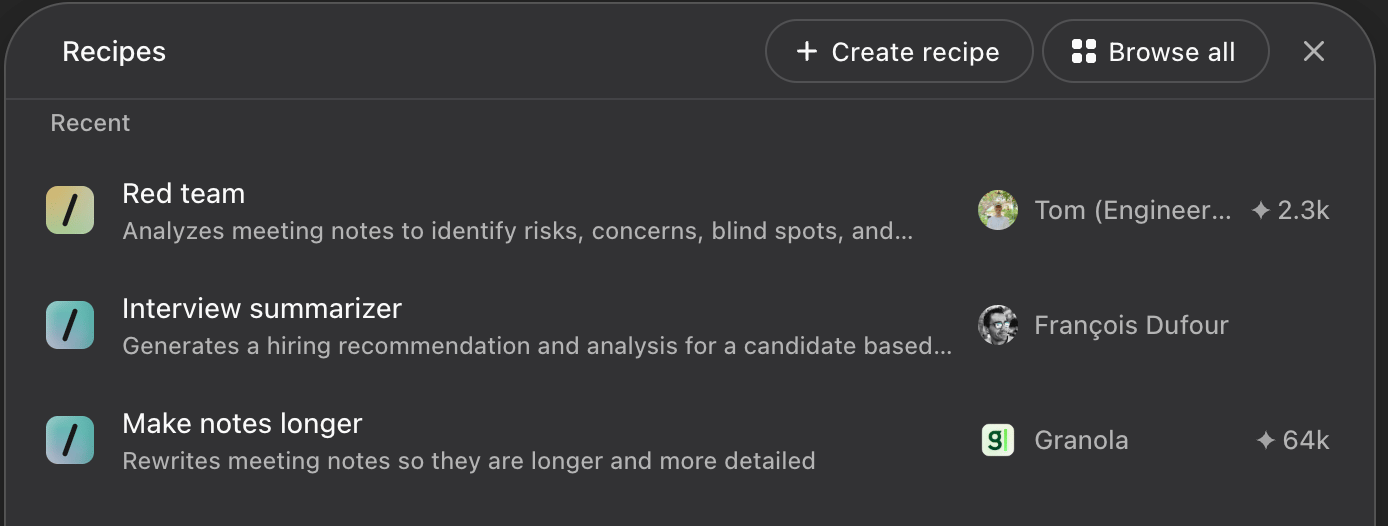Click the Granola author name
The height and width of the screenshot is (526, 1388).
tap(1081, 440)
